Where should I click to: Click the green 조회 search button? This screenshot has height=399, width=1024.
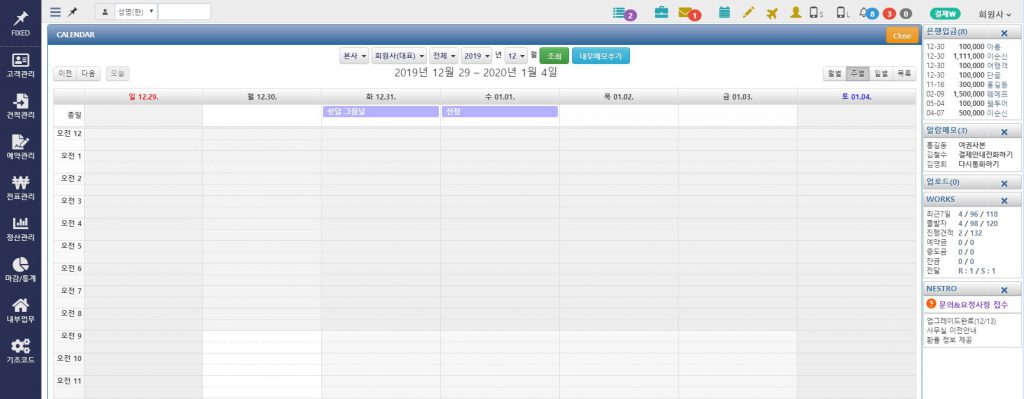point(554,56)
